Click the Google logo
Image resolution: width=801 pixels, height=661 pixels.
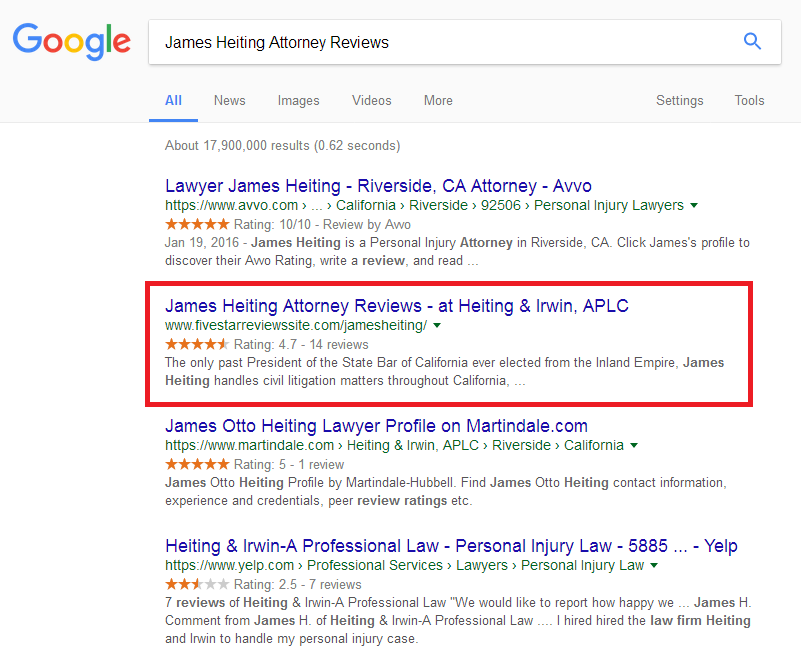click(72, 41)
